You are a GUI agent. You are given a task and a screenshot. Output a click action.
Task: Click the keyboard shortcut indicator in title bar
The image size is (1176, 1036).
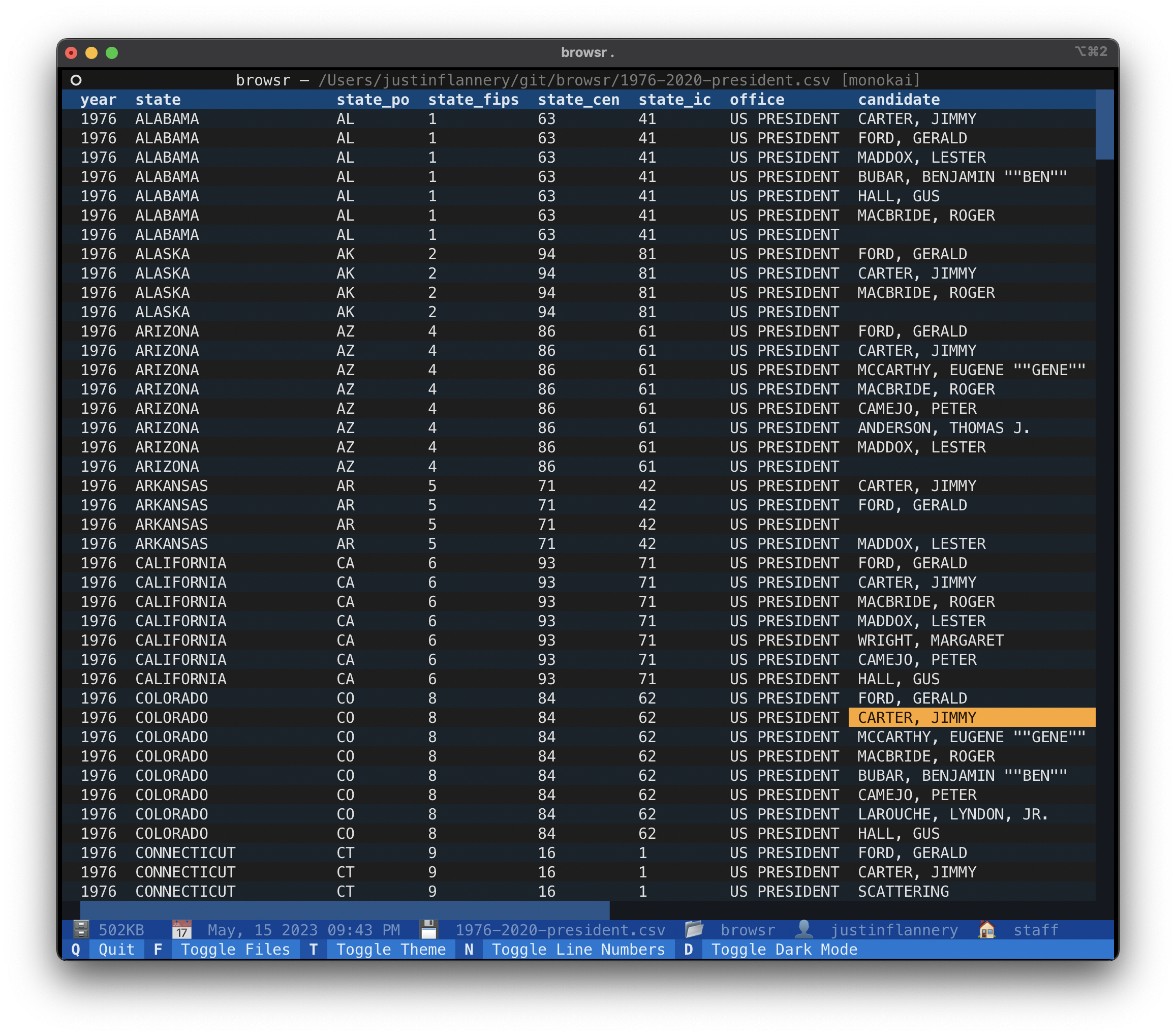[1090, 52]
